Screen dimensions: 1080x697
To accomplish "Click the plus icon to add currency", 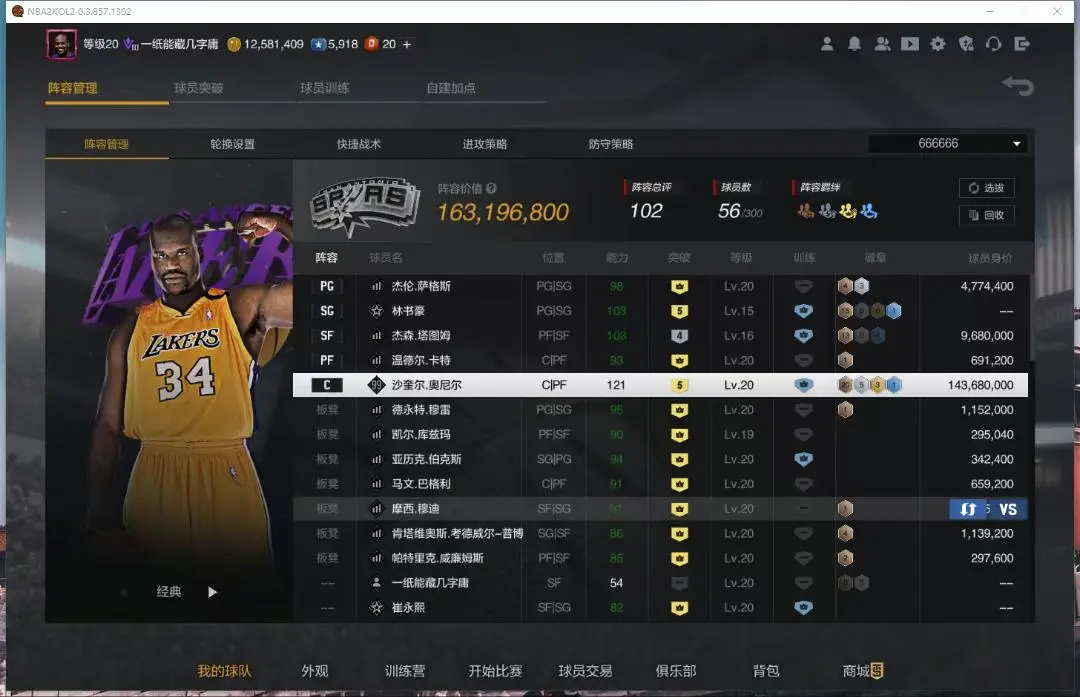I will pyautogui.click(x=407, y=44).
